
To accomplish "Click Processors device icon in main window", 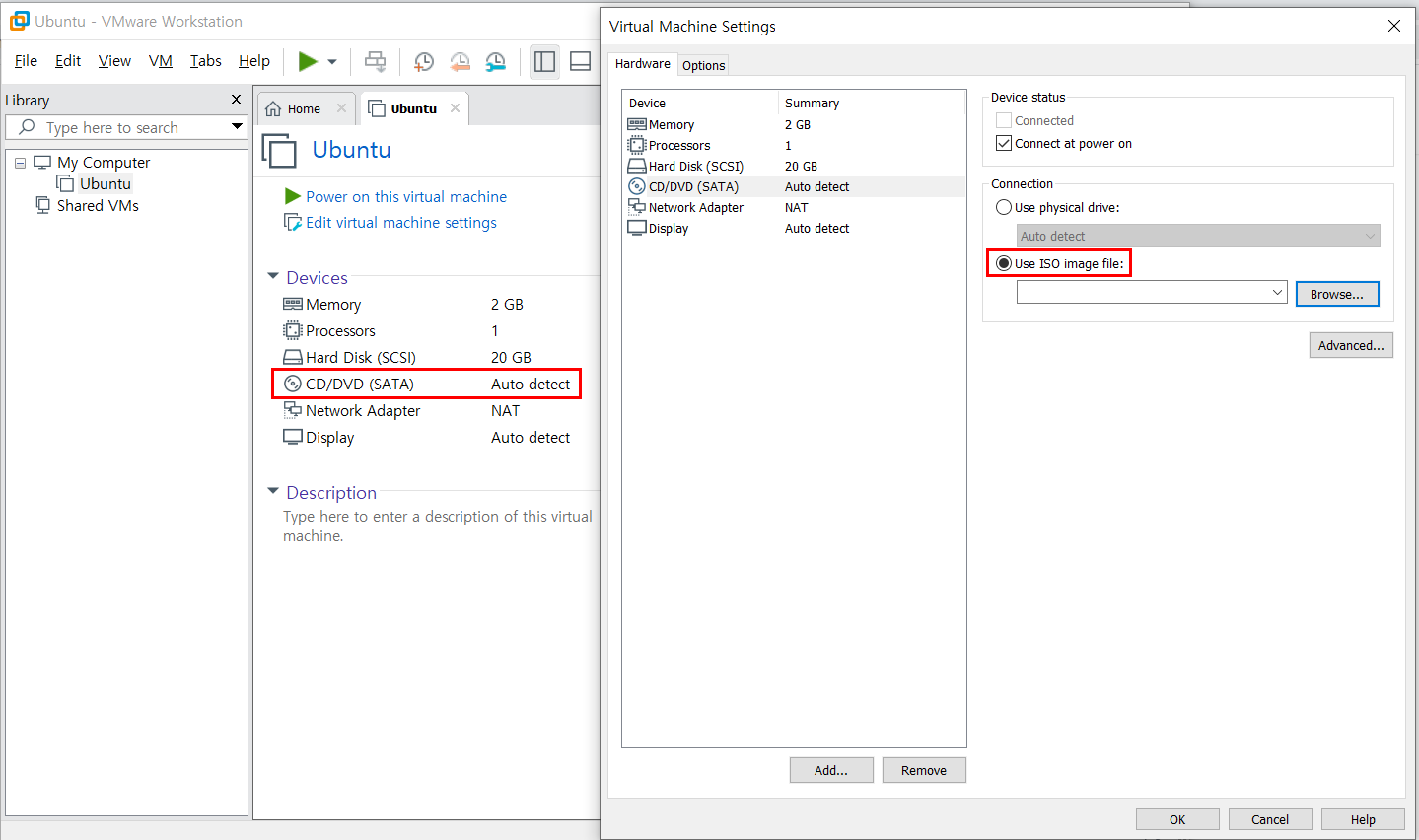I will pos(293,330).
